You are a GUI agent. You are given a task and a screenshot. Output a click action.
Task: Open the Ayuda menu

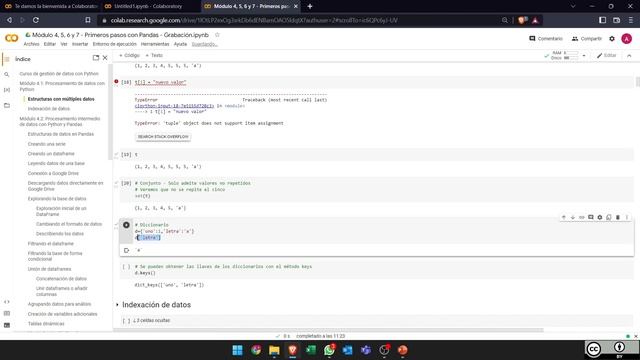point(180,44)
